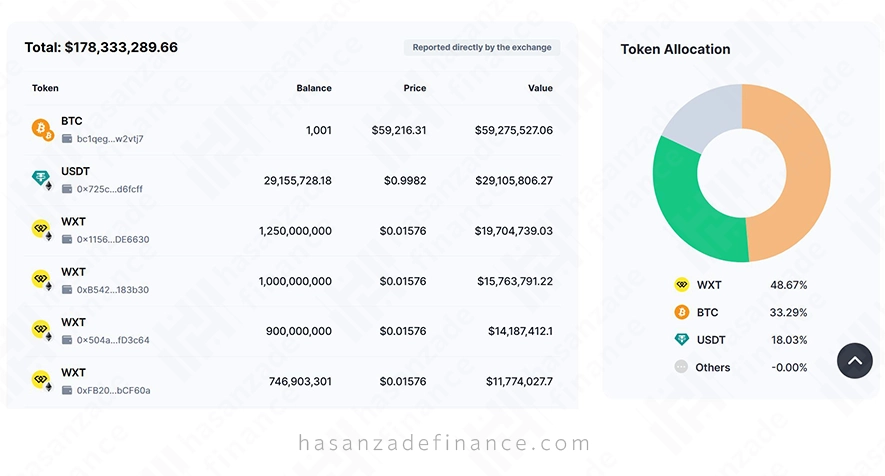Sort the table by Balance column header

tap(314, 88)
